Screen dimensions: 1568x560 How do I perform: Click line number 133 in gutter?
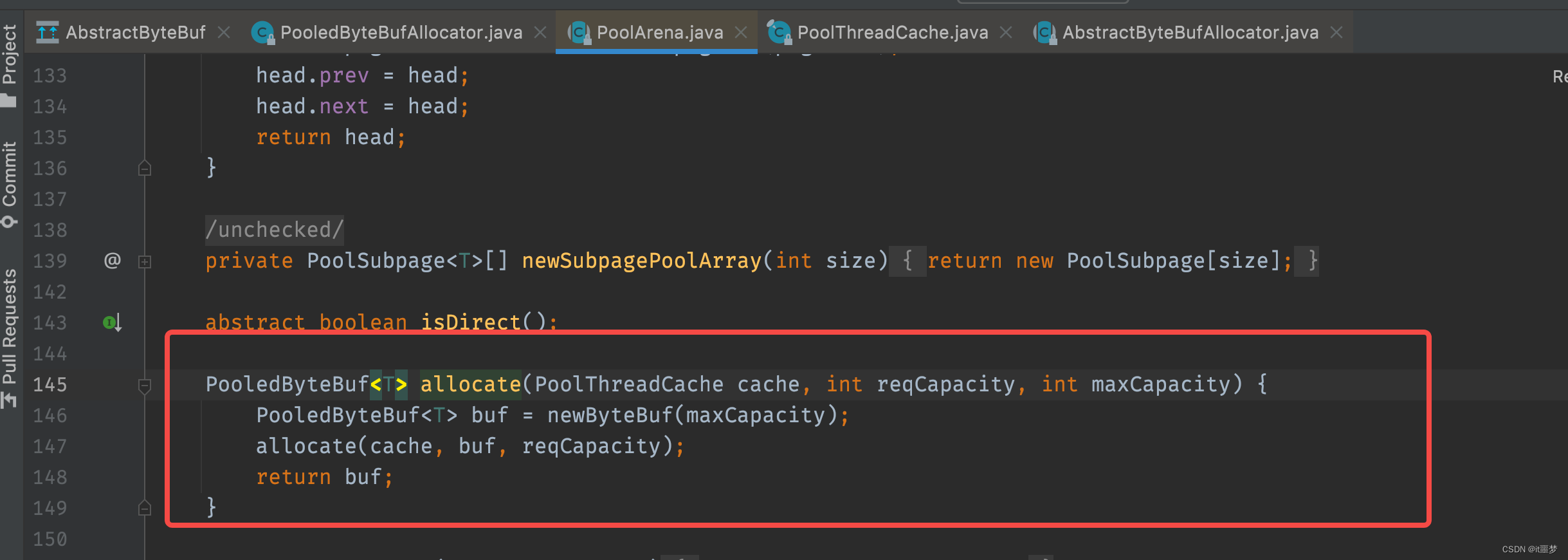[50, 76]
